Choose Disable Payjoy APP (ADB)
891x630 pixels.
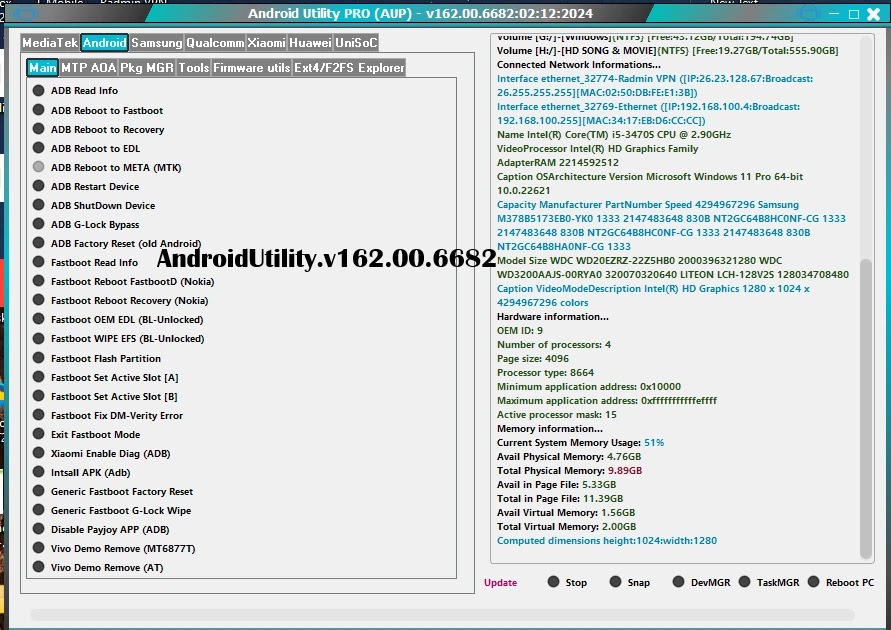coord(101,529)
